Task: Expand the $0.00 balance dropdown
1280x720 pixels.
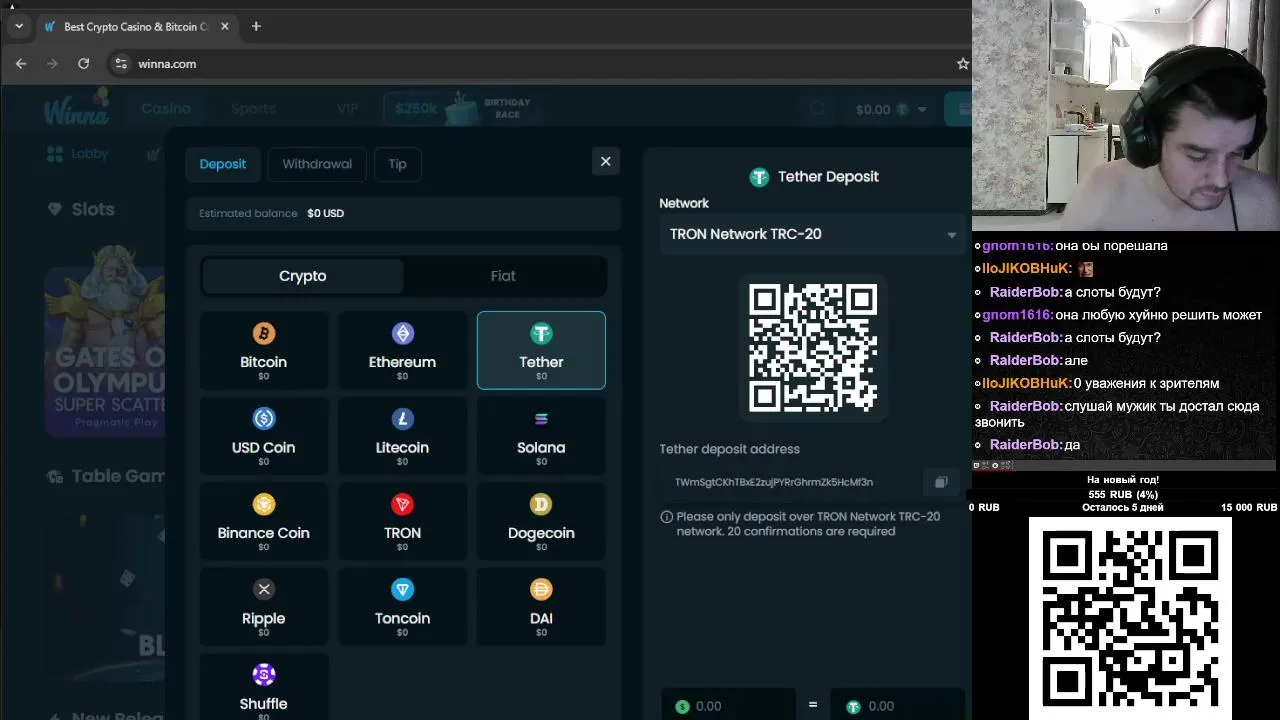Action: pos(891,109)
